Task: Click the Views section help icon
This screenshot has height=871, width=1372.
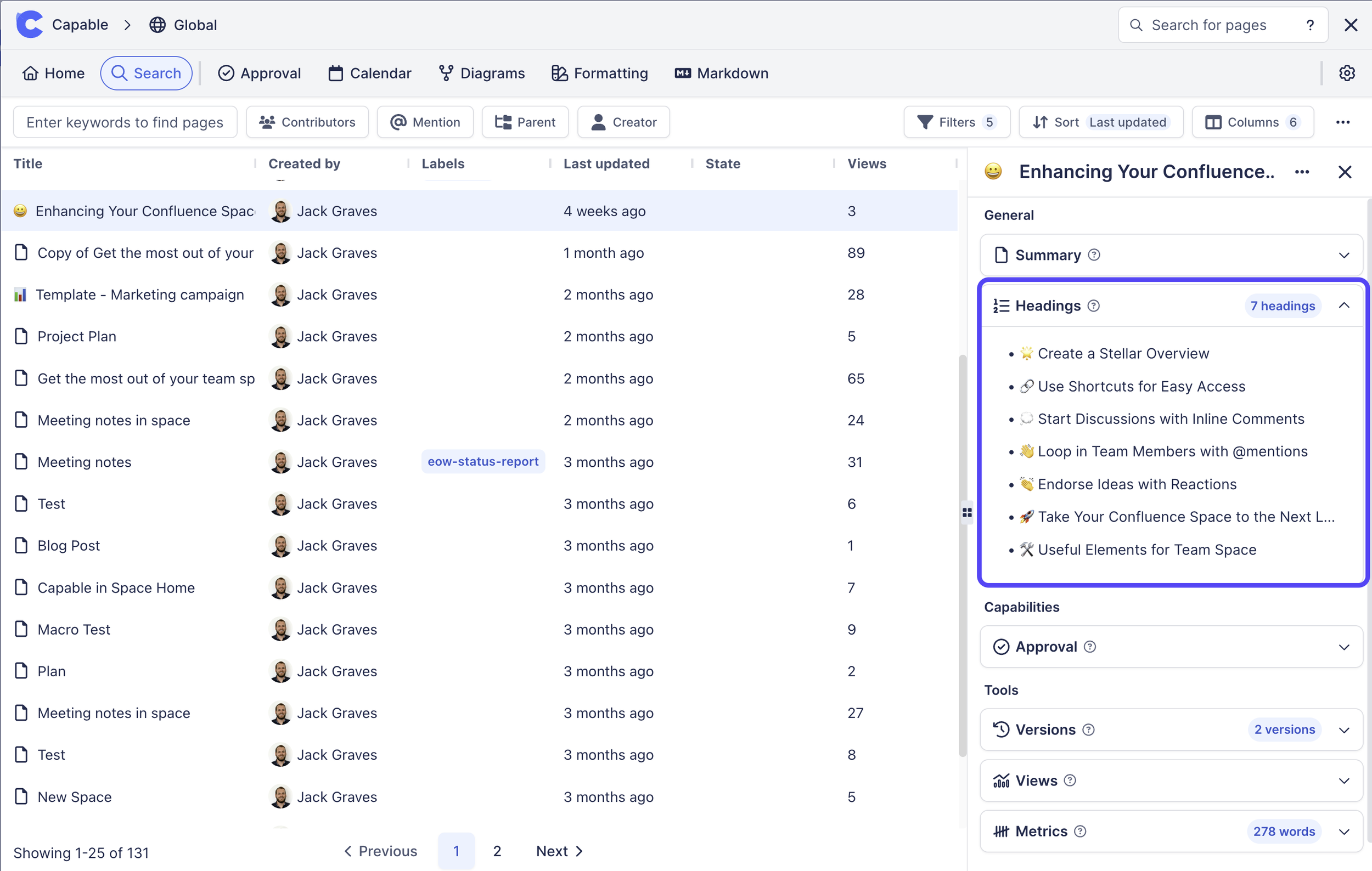Action: [1070, 780]
